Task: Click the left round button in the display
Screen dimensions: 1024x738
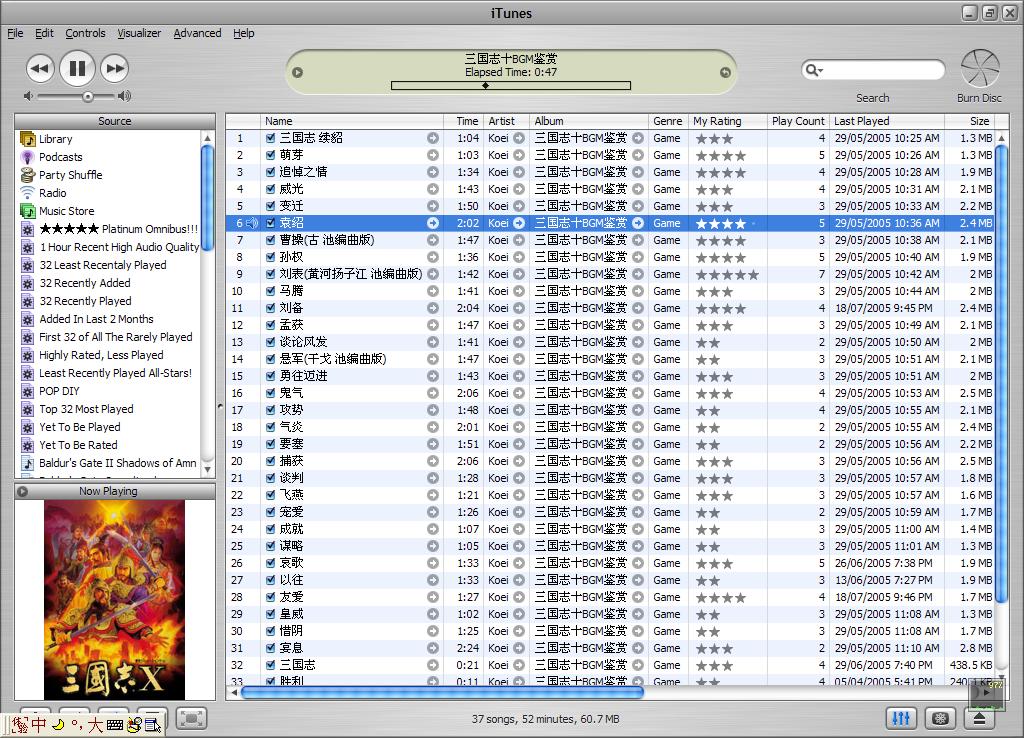Action: (x=298, y=72)
